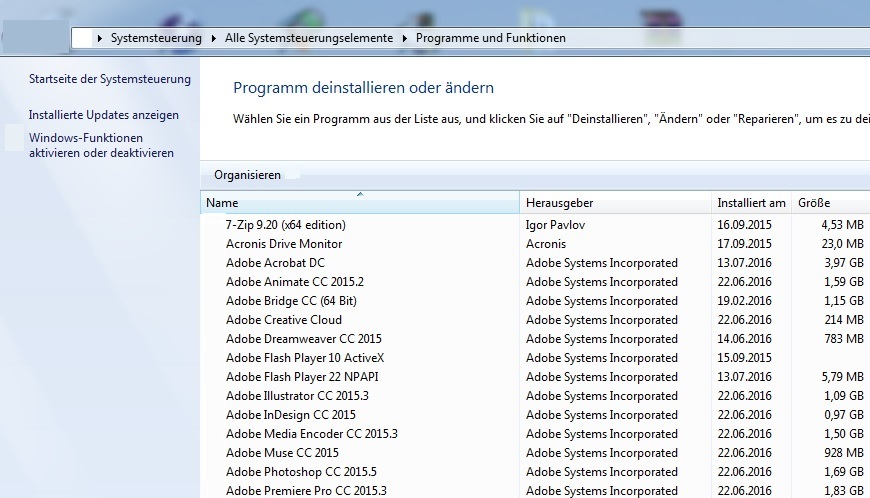The image size is (870, 498).
Task: Click the publisher in the Adobe Muse CC 2015 row
Action: (x=601, y=453)
